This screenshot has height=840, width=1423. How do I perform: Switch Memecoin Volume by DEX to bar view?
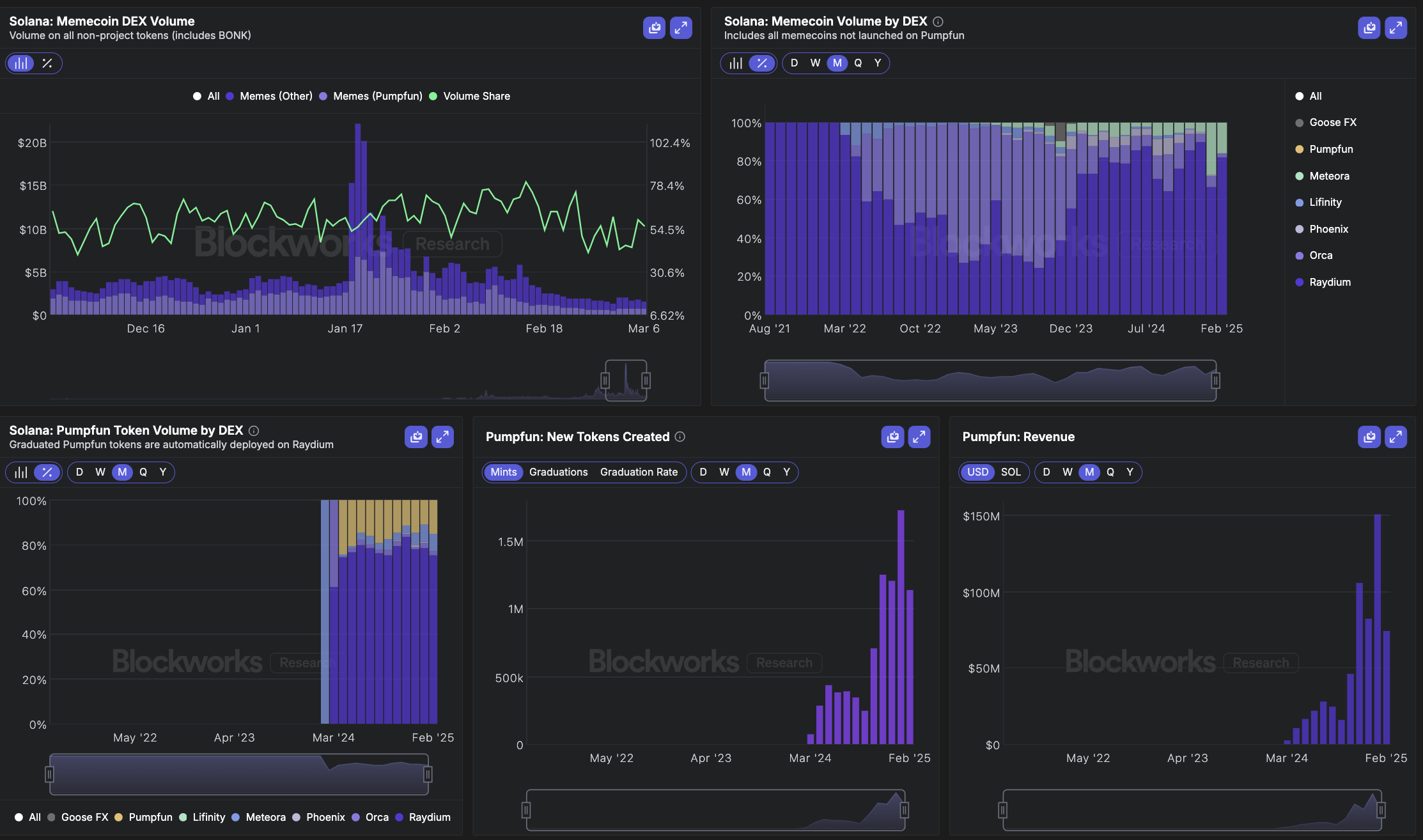(736, 63)
